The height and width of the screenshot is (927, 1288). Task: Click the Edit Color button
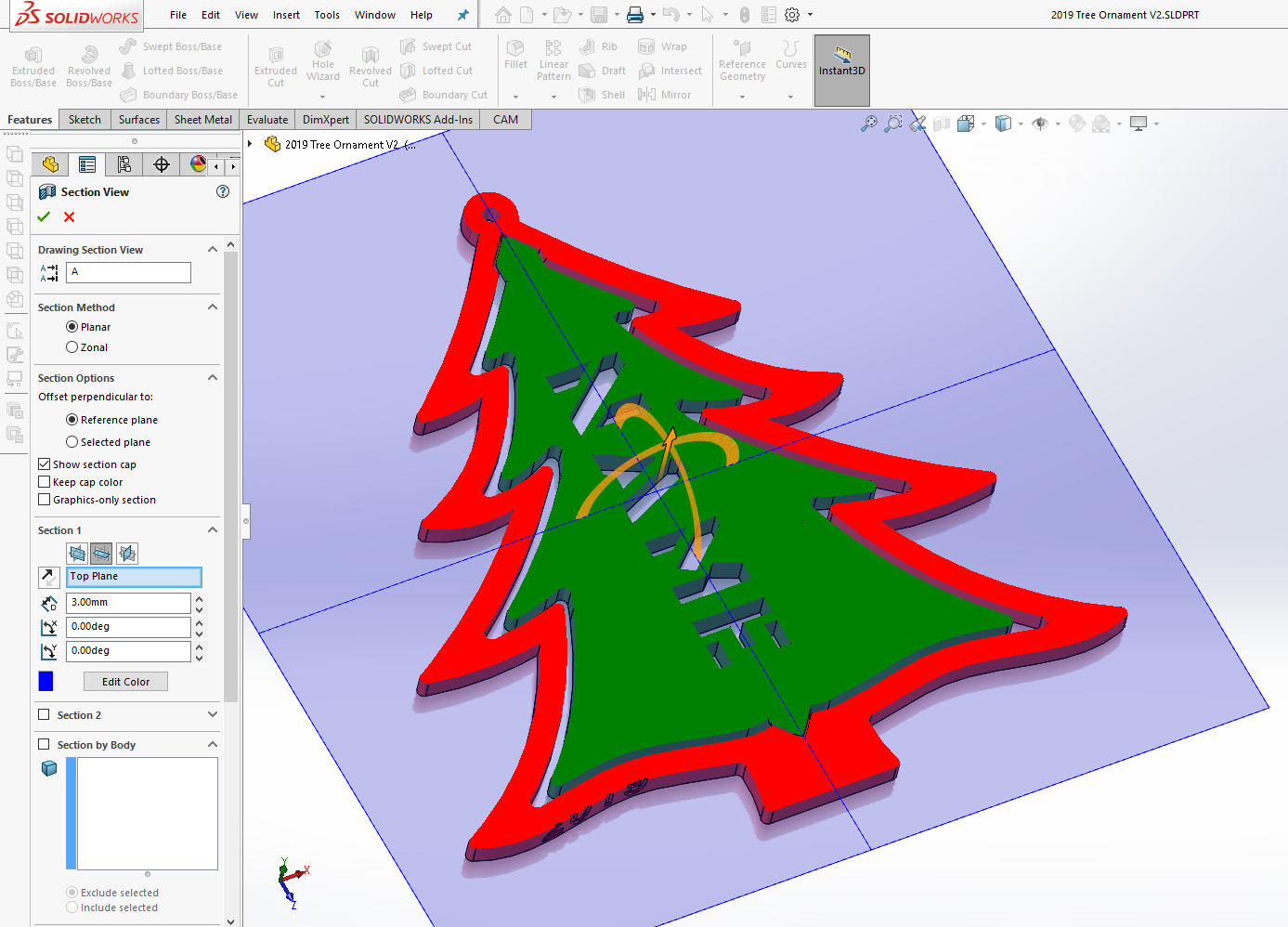coord(125,682)
